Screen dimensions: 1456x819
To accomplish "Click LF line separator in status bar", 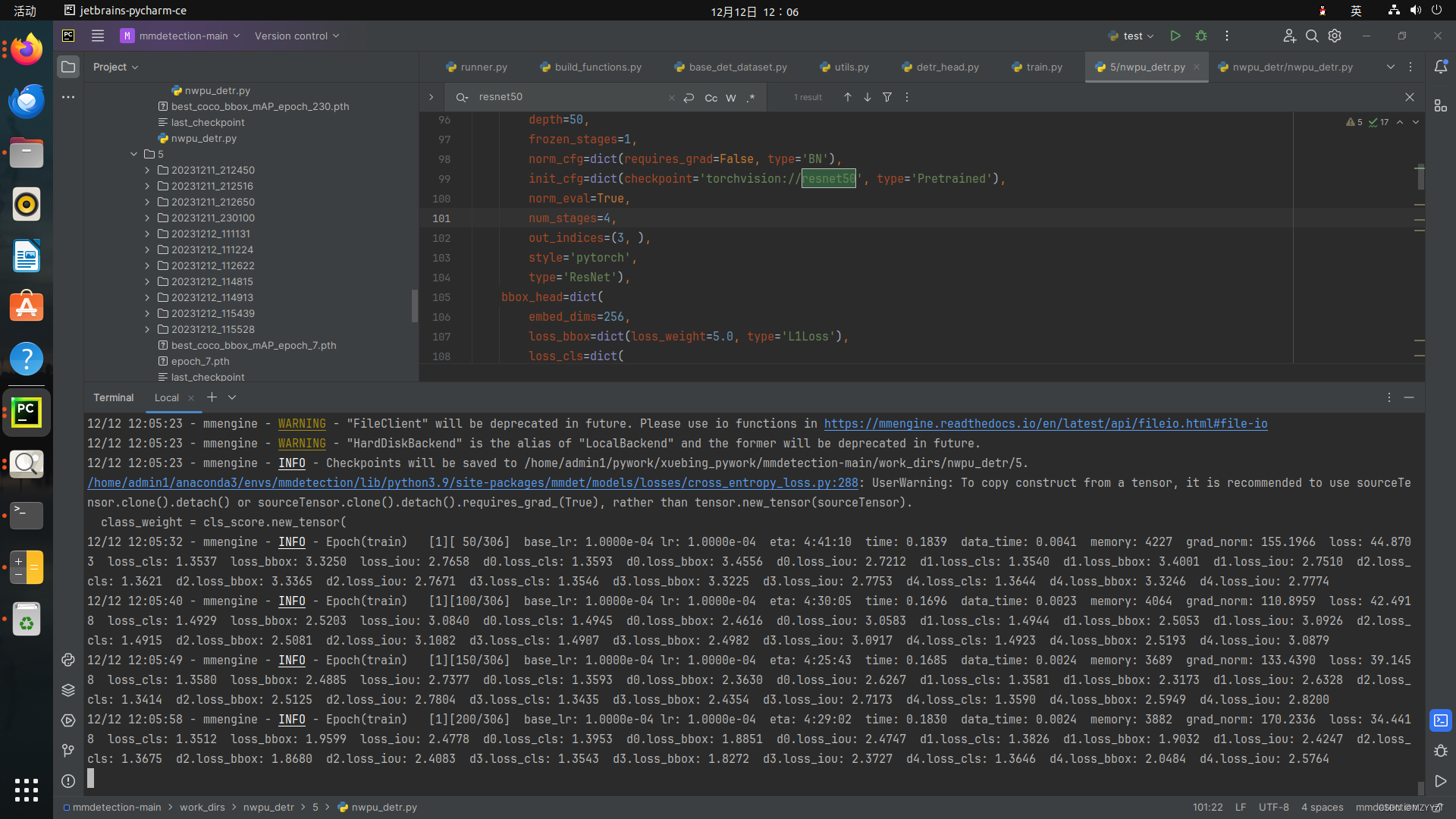I will [1241, 807].
